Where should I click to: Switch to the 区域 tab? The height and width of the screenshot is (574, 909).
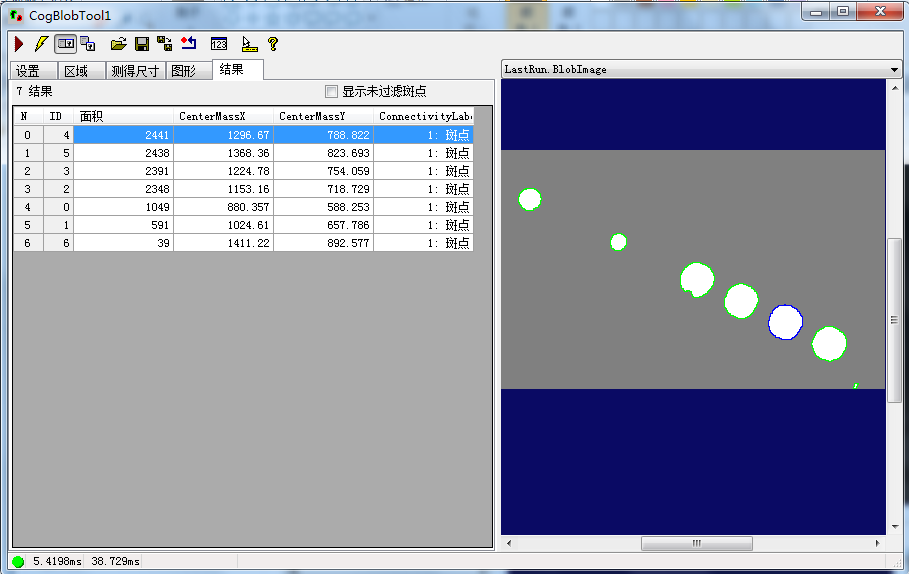pyautogui.click(x=76, y=71)
